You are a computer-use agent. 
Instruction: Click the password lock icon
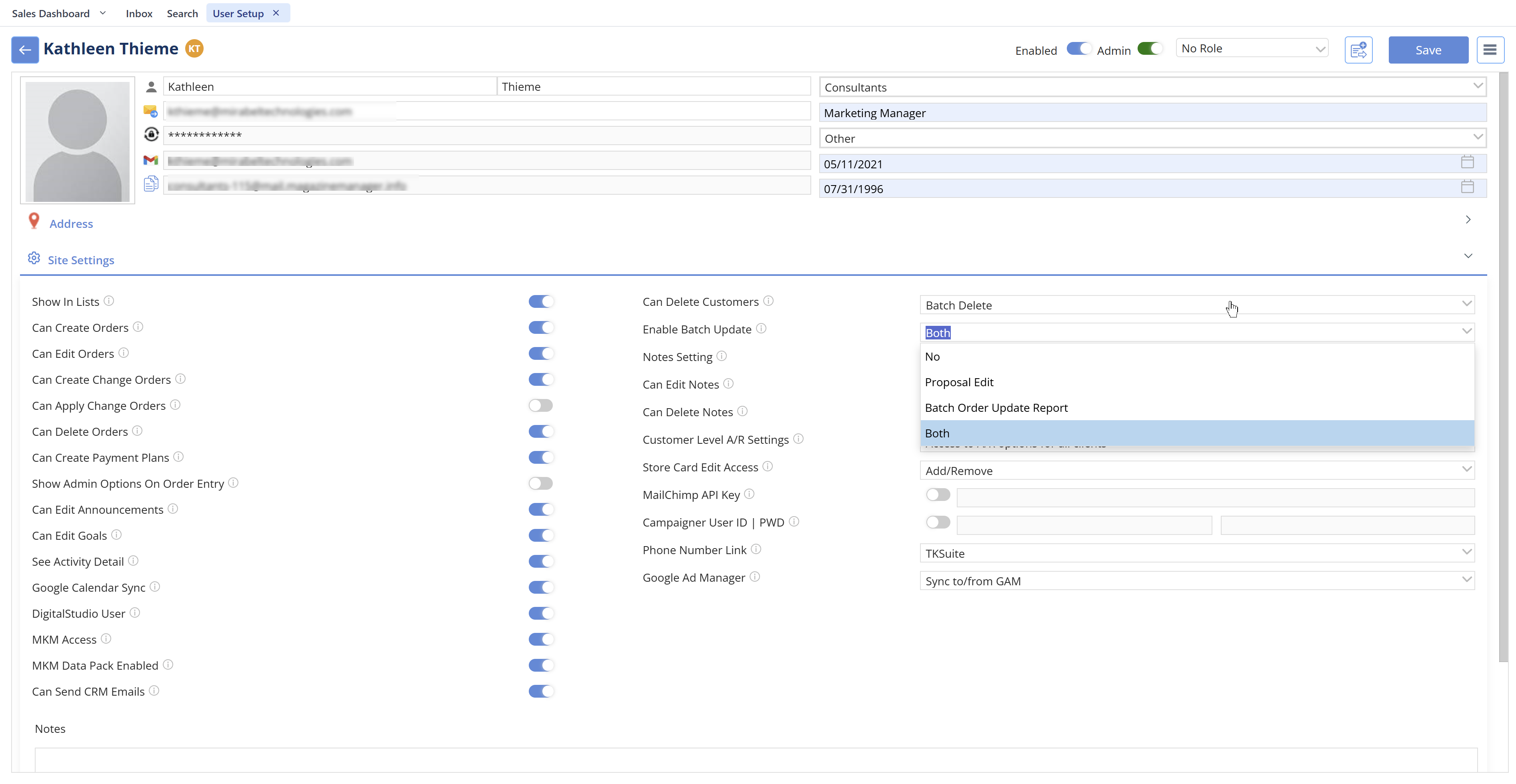coord(151,135)
